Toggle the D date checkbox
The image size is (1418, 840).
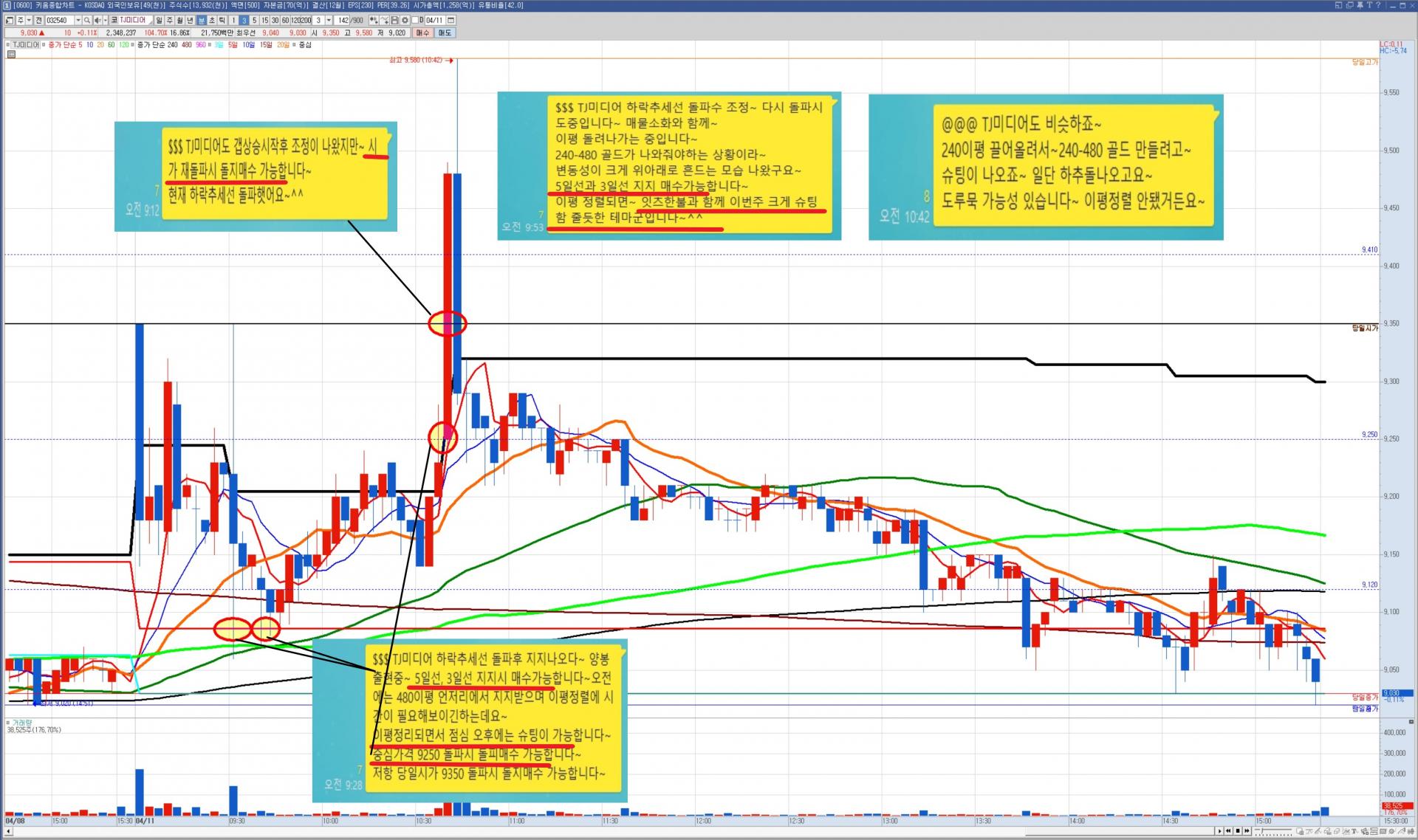coord(415,20)
